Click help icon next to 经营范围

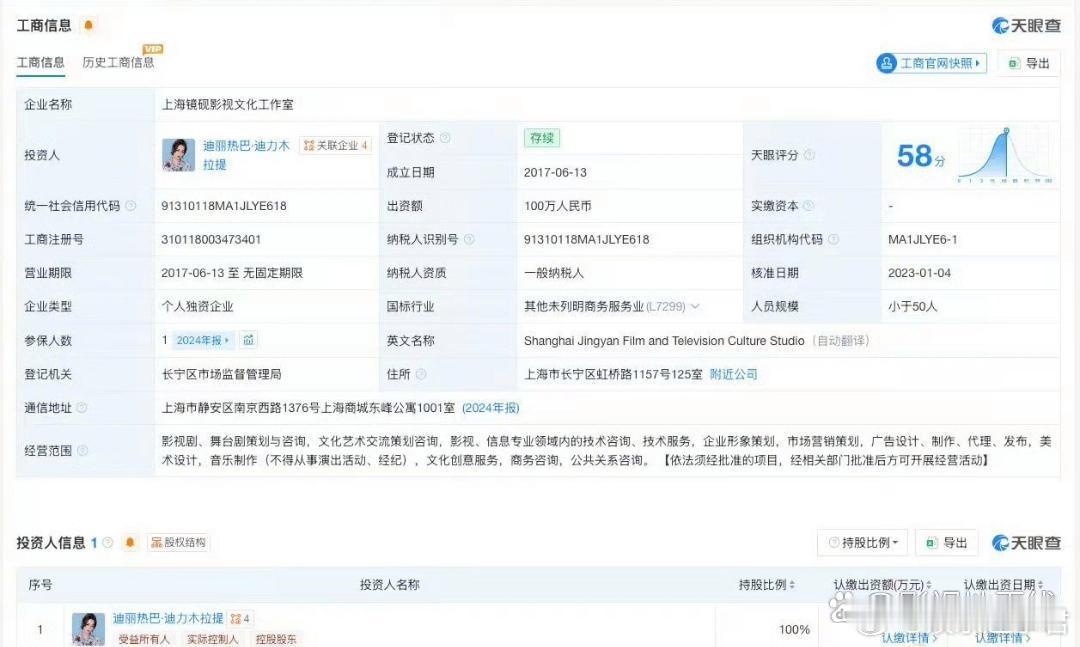click(x=82, y=451)
